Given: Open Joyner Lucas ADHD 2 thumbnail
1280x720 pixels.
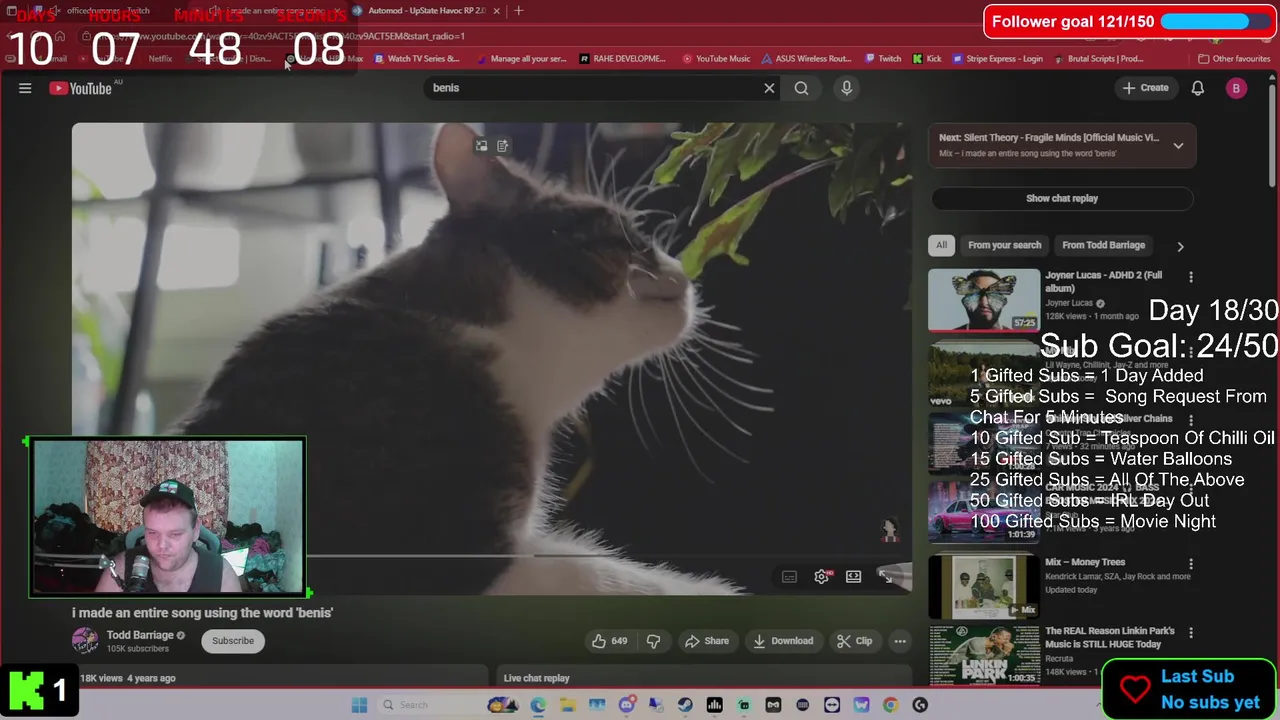Looking at the screenshot, I should [x=984, y=300].
